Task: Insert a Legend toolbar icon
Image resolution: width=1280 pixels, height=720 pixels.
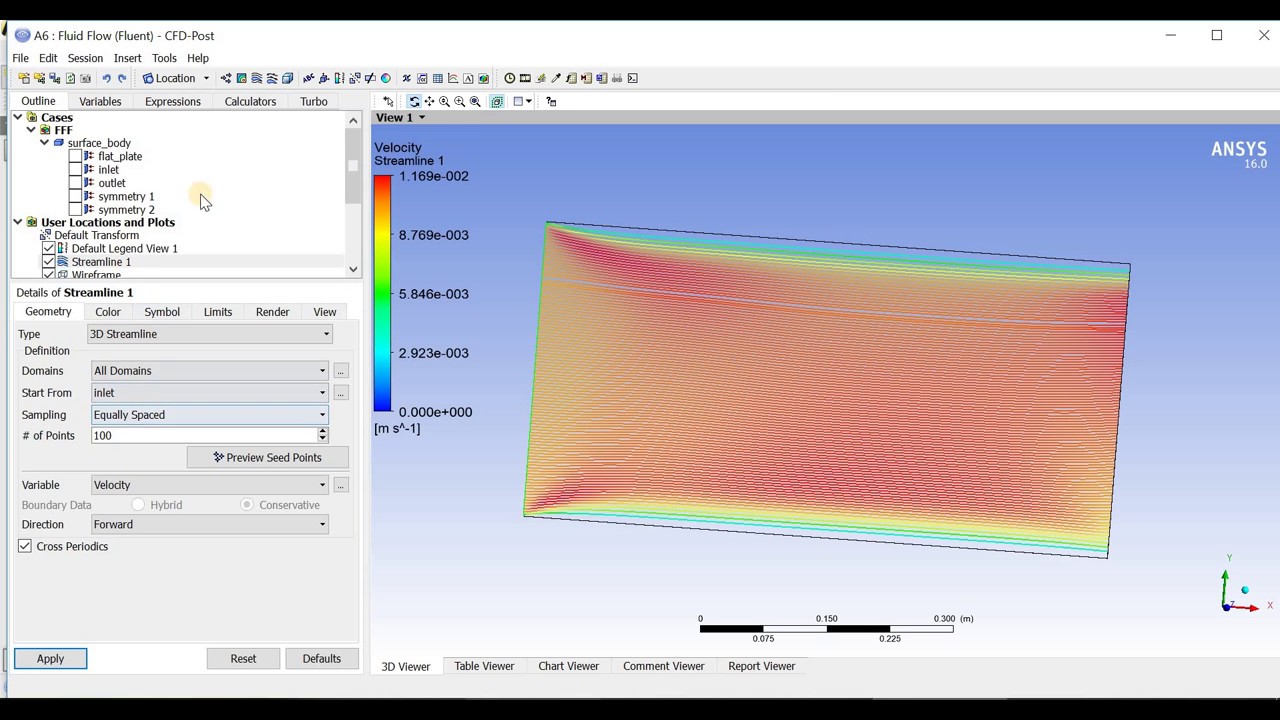Action: pos(339,78)
